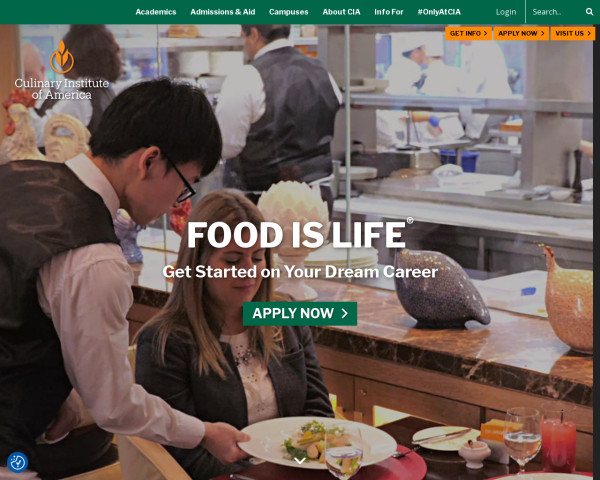This screenshot has width=600, height=480.
Task: Click the page's vertical scrollbar
Action: (x=597, y=252)
